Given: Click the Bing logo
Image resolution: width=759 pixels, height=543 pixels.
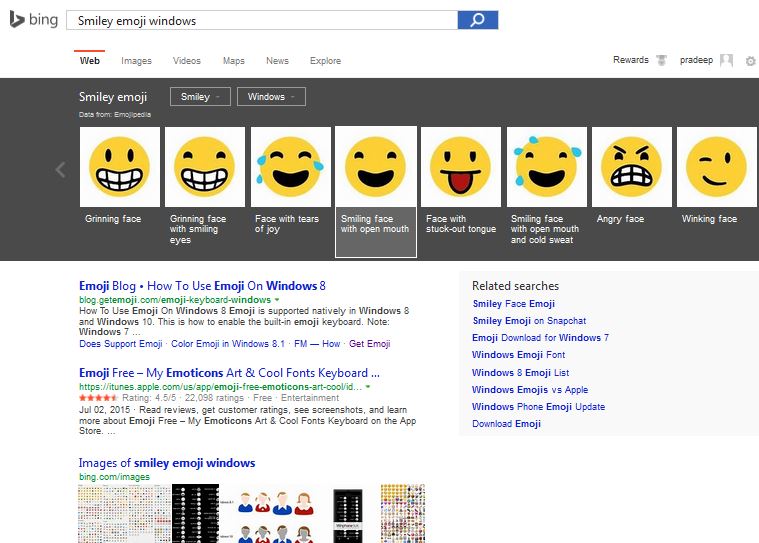Looking at the screenshot, I should click(x=34, y=20).
